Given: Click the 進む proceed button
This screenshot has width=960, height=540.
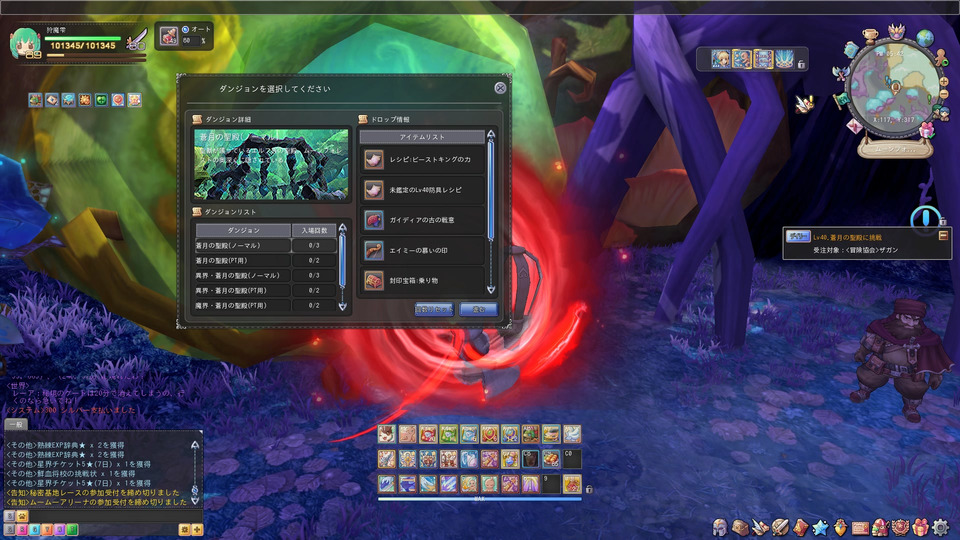Looking at the screenshot, I should [x=478, y=309].
